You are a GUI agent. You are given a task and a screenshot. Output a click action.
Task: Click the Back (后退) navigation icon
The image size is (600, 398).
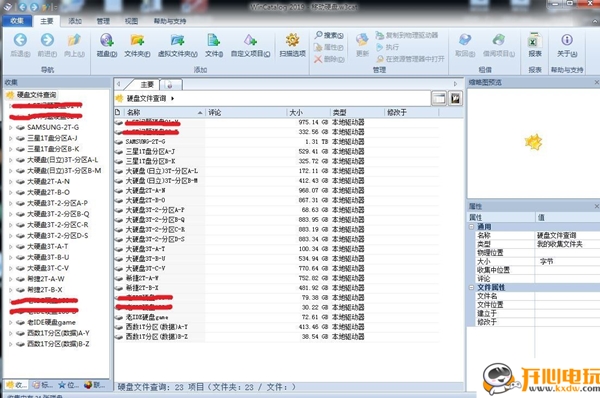pyautogui.click(x=20, y=40)
